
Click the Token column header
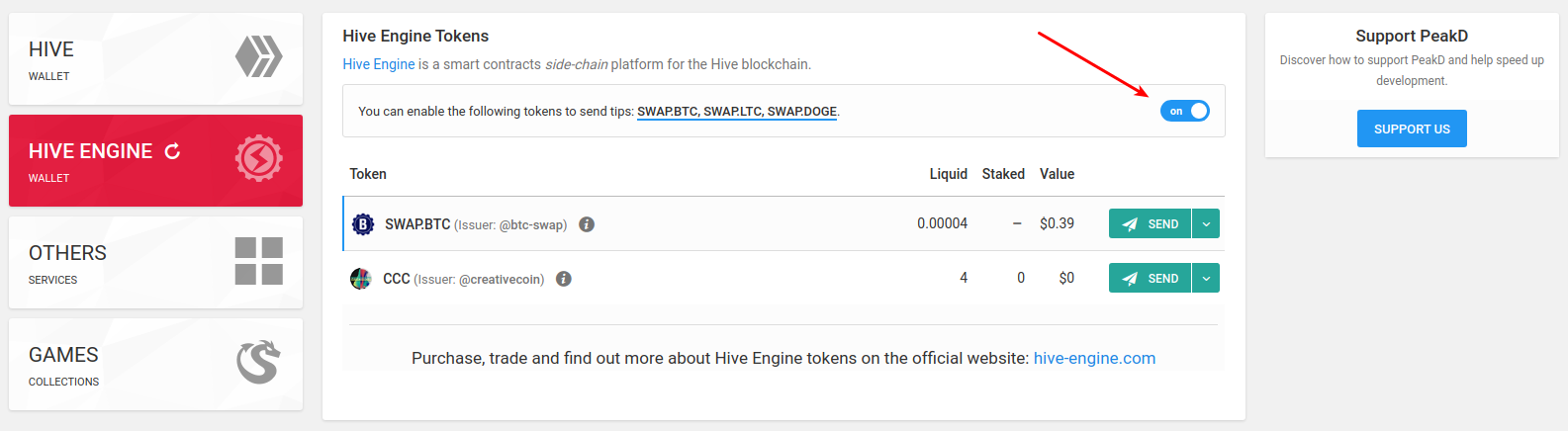[x=368, y=174]
